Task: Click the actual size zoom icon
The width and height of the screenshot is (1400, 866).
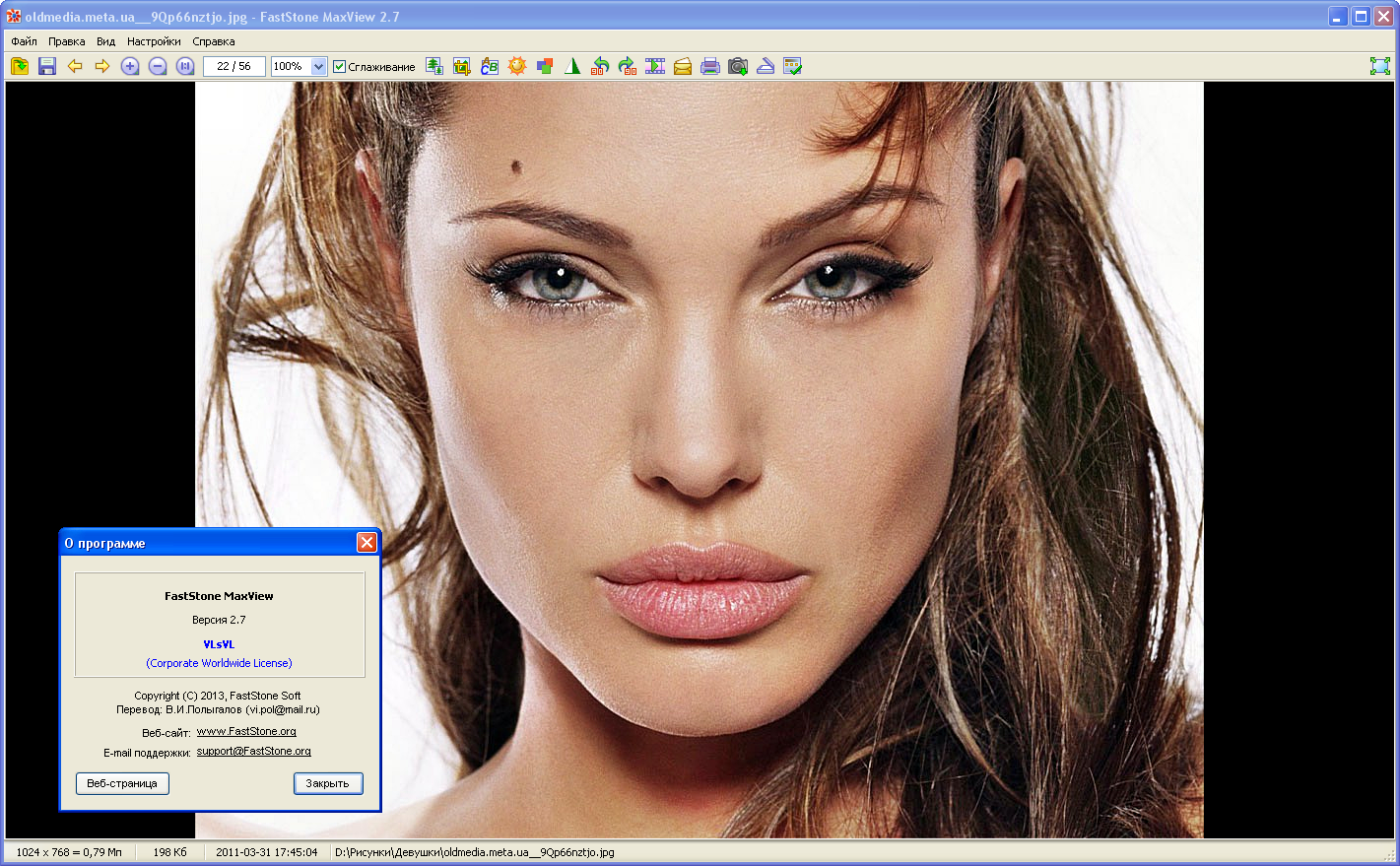Action: 185,66
